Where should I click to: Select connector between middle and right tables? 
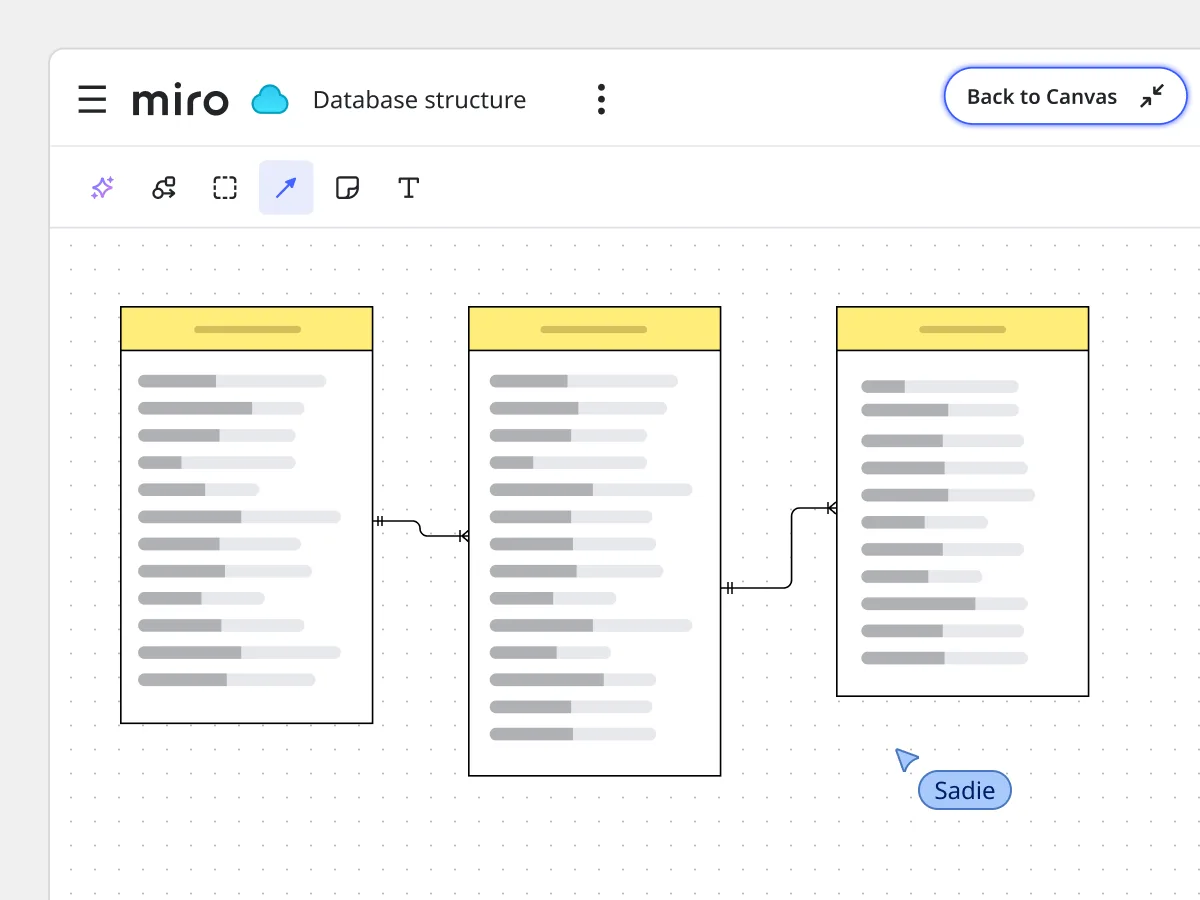(792, 548)
